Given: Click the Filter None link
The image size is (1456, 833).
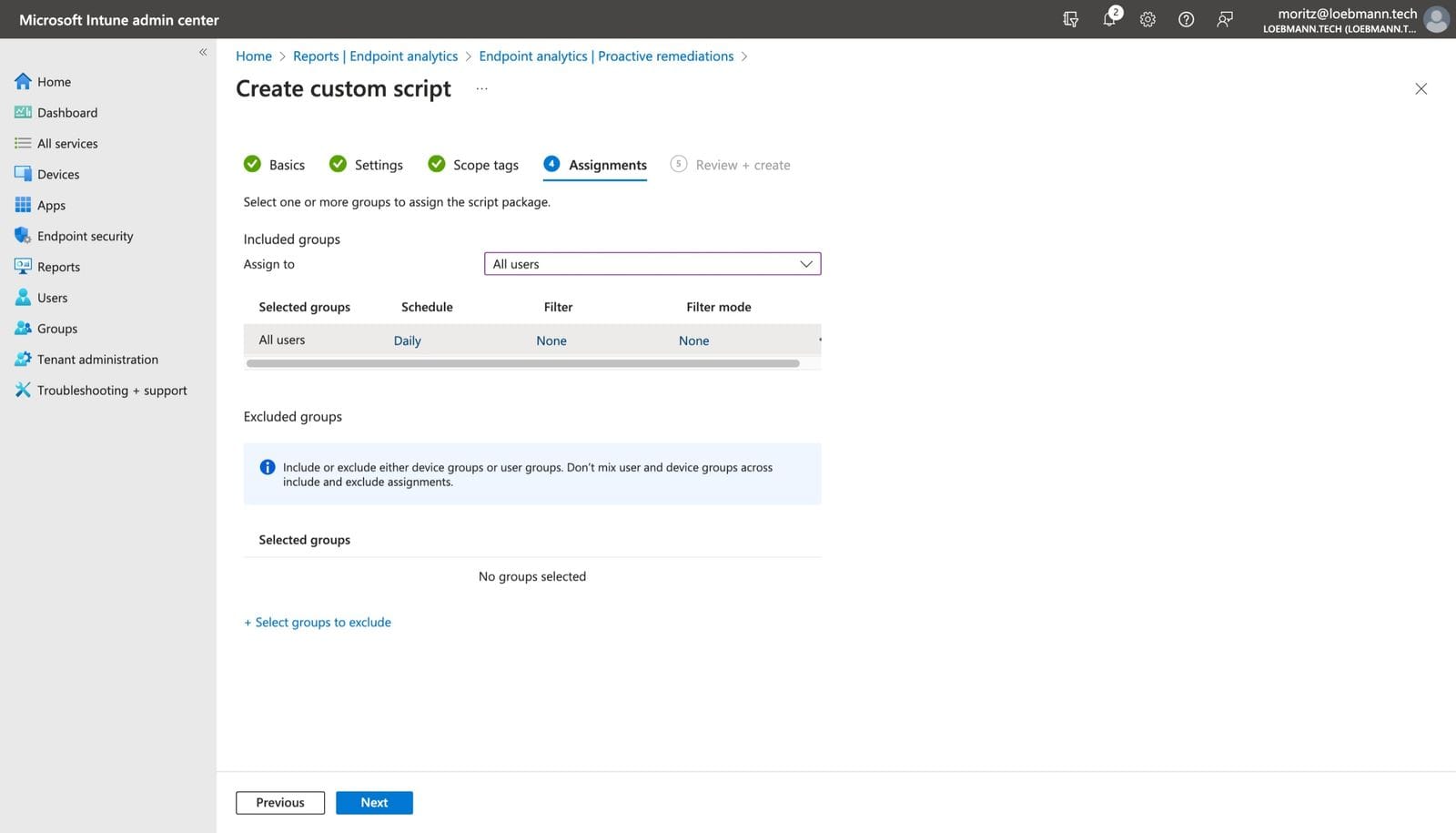Looking at the screenshot, I should pos(551,340).
